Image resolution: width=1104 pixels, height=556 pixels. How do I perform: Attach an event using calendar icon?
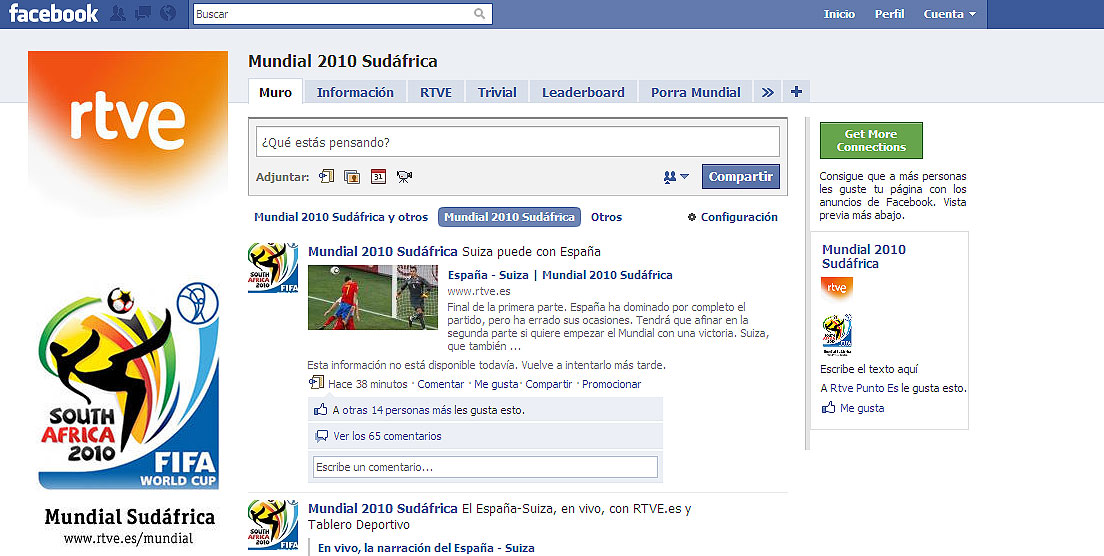tap(378, 177)
